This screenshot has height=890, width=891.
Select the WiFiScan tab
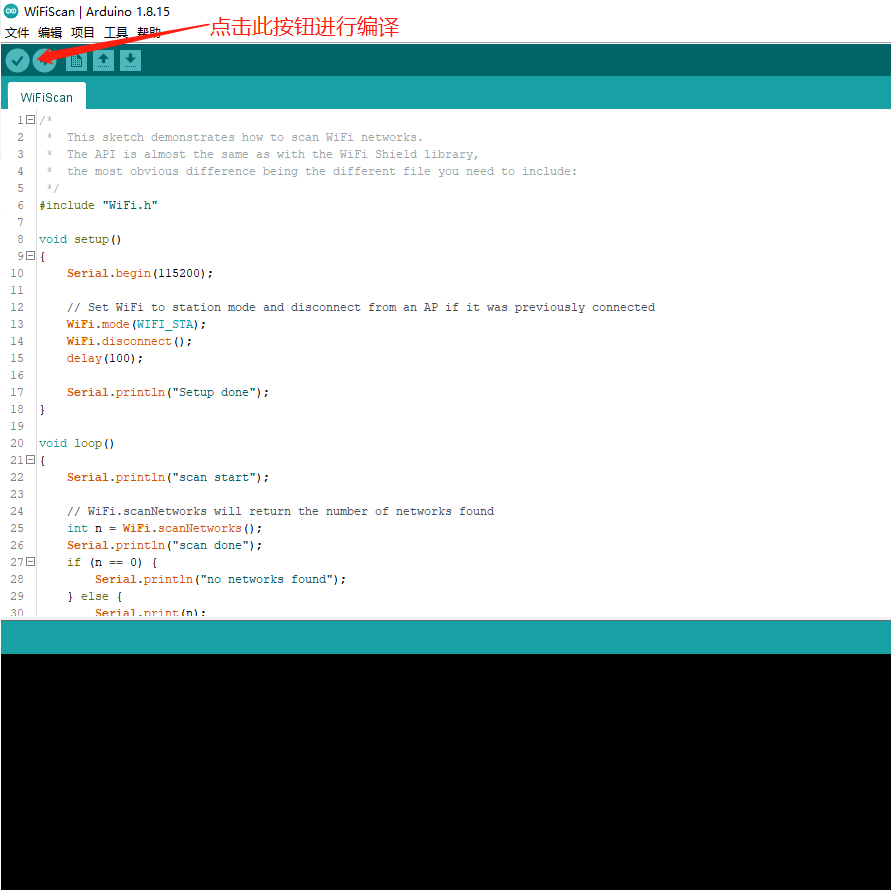47,97
